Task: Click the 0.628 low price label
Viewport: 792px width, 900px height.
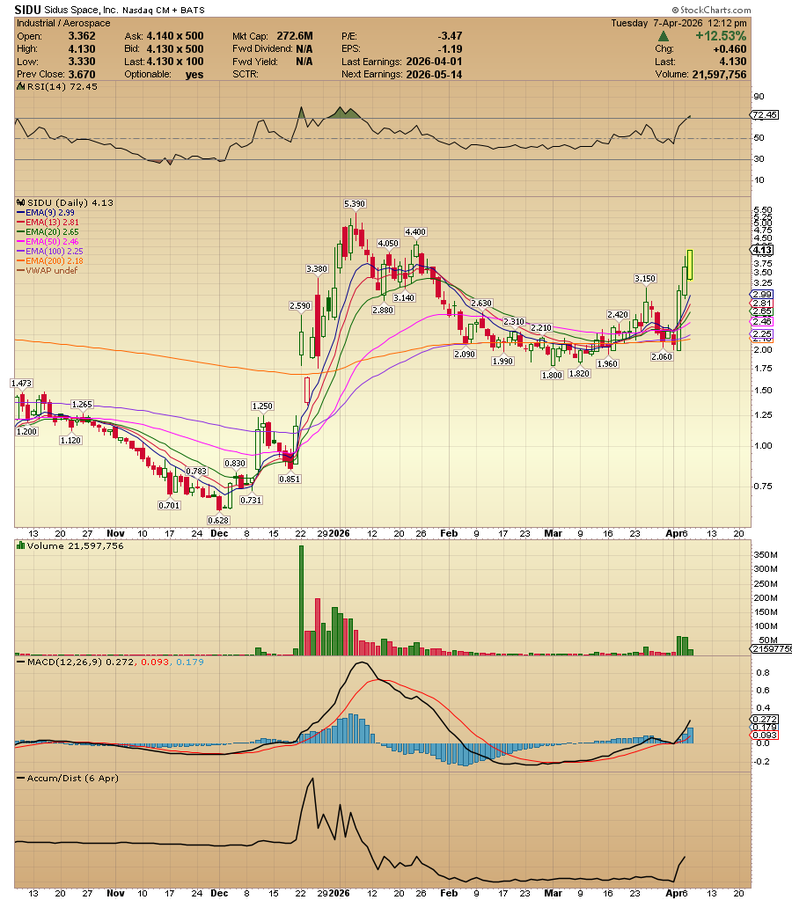Action: point(218,520)
